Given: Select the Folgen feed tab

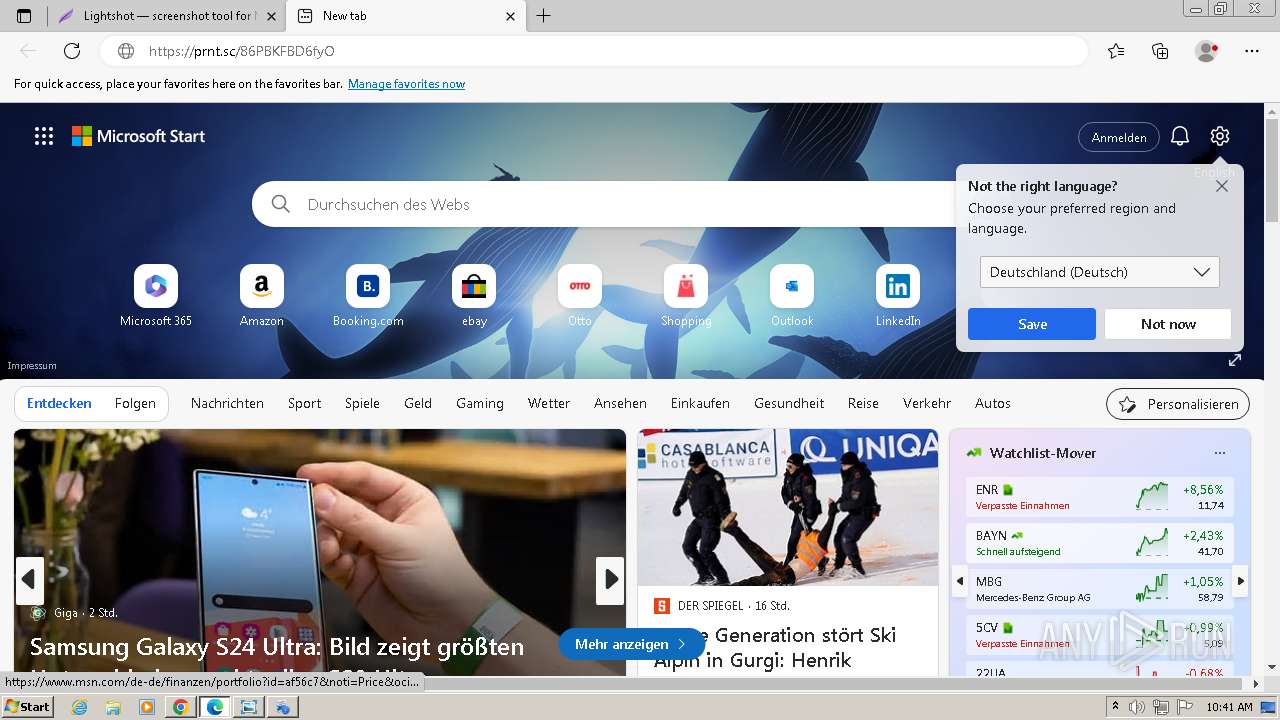Looking at the screenshot, I should (135, 403).
